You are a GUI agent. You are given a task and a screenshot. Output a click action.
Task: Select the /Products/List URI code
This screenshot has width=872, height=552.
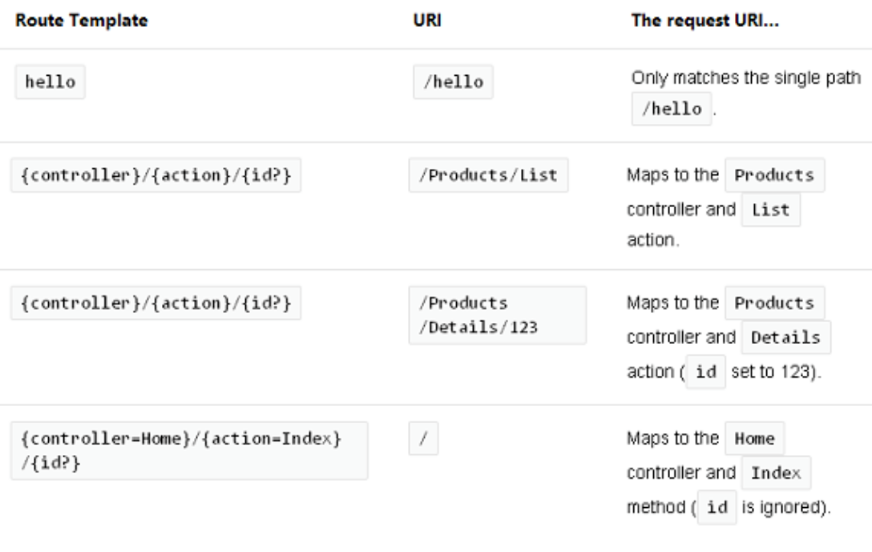pyautogui.click(x=488, y=176)
